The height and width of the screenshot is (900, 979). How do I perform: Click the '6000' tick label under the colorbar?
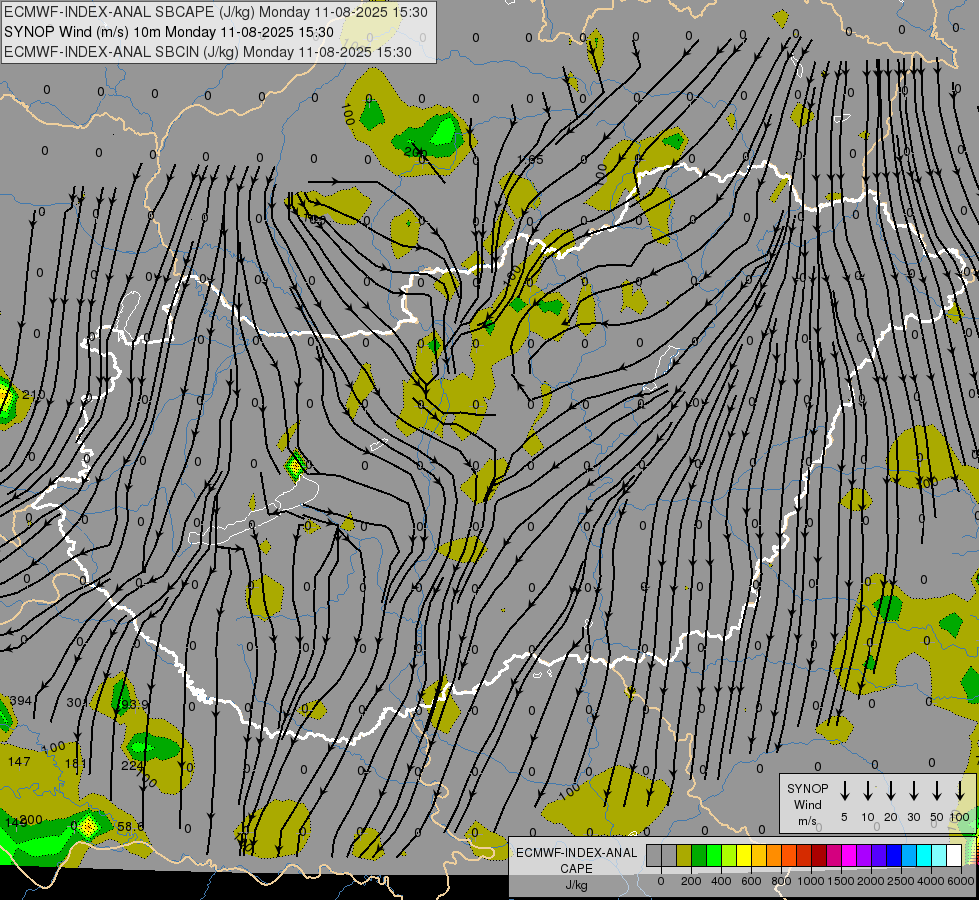point(961,881)
